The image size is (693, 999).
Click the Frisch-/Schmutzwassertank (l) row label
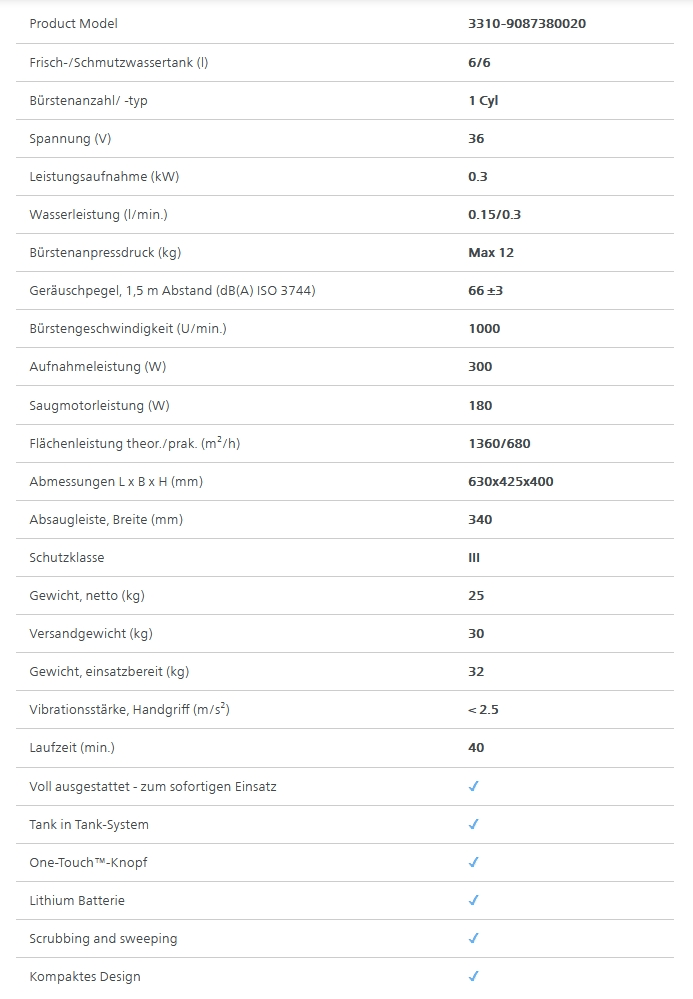(x=118, y=62)
